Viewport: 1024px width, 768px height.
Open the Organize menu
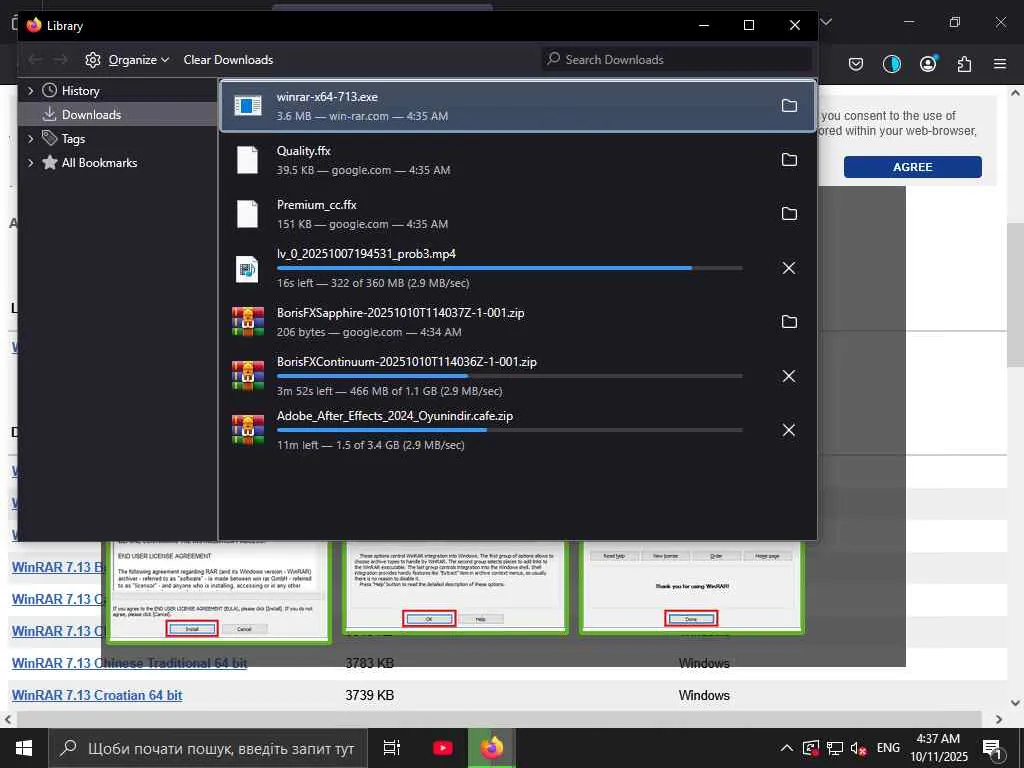tap(127, 59)
